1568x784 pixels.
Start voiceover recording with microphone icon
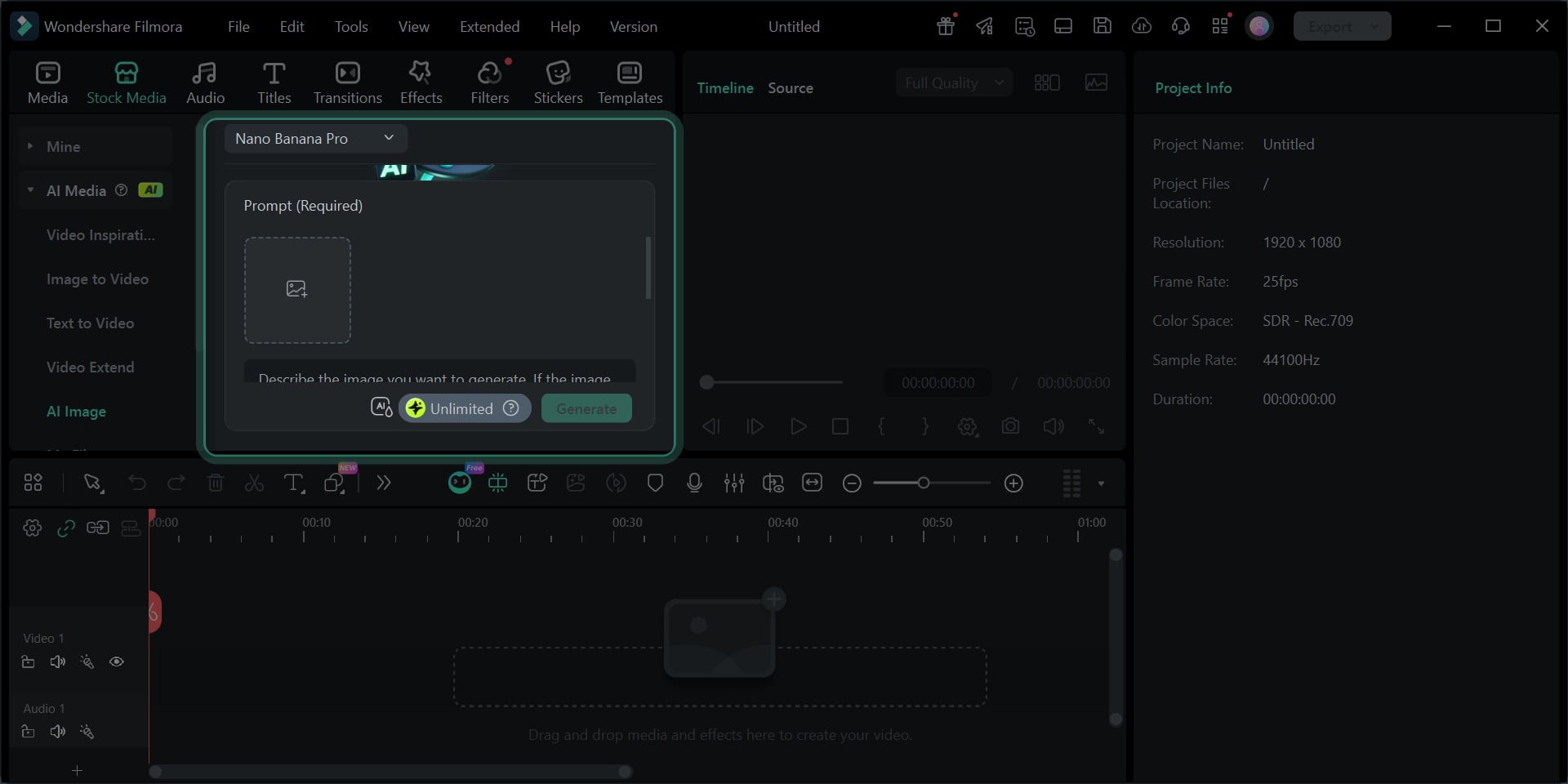pyautogui.click(x=694, y=483)
